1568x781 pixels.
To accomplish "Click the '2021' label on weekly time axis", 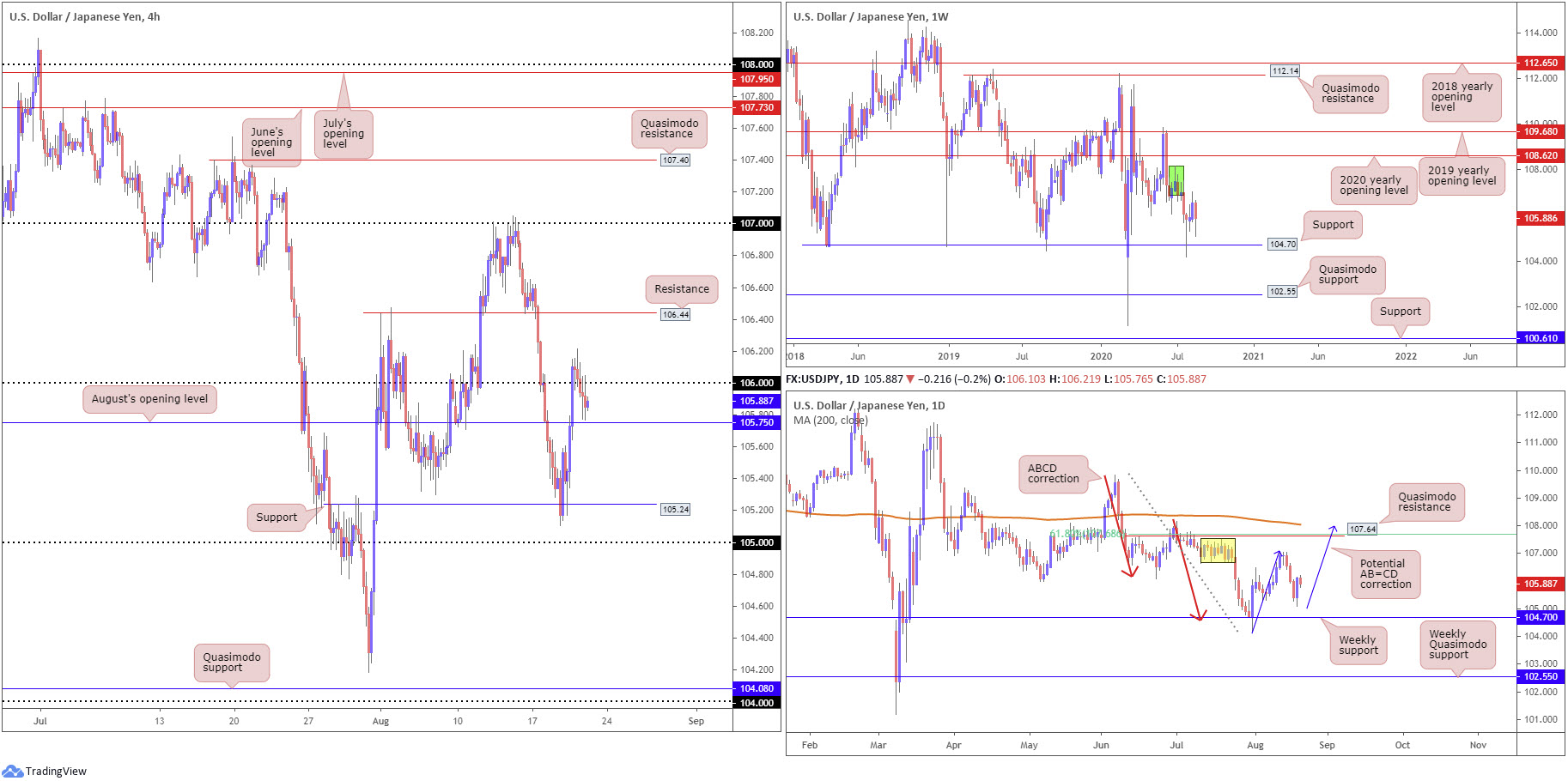I will 1253,356.
